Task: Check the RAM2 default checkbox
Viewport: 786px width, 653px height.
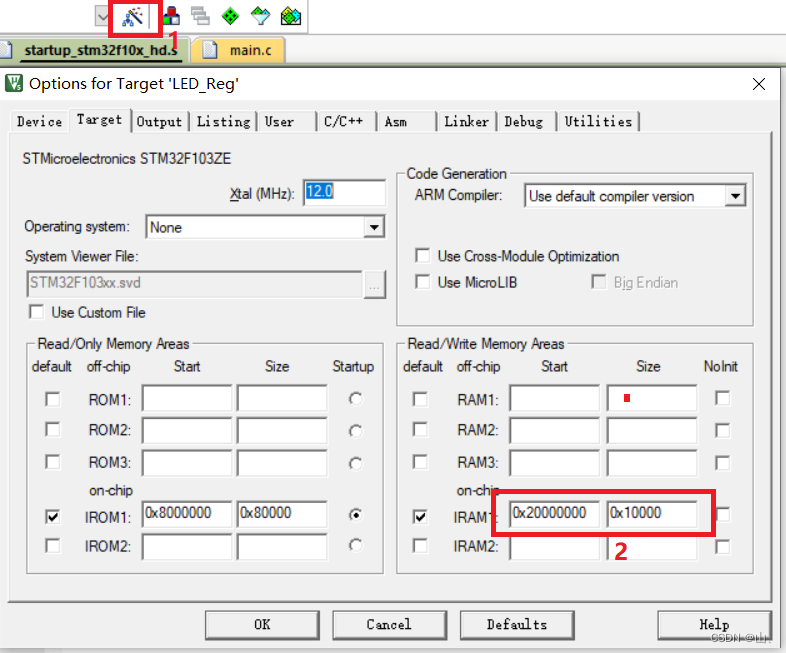Action: (420, 430)
